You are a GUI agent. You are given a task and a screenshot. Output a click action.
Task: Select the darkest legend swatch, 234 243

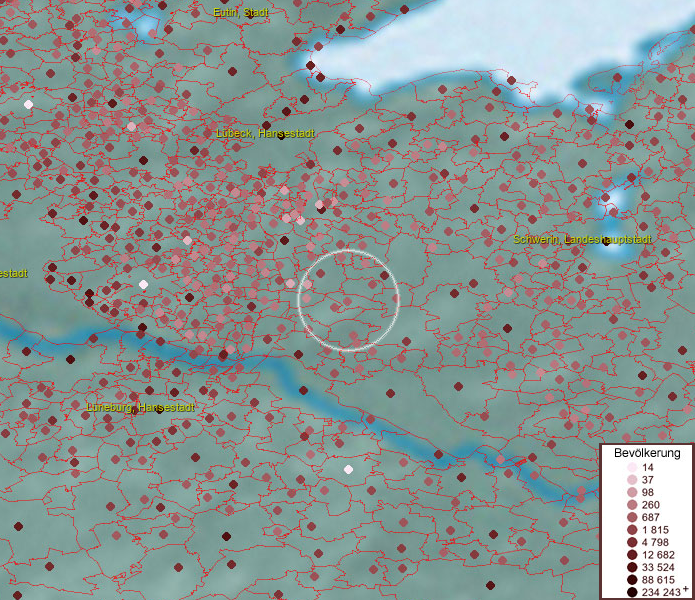[632, 592]
